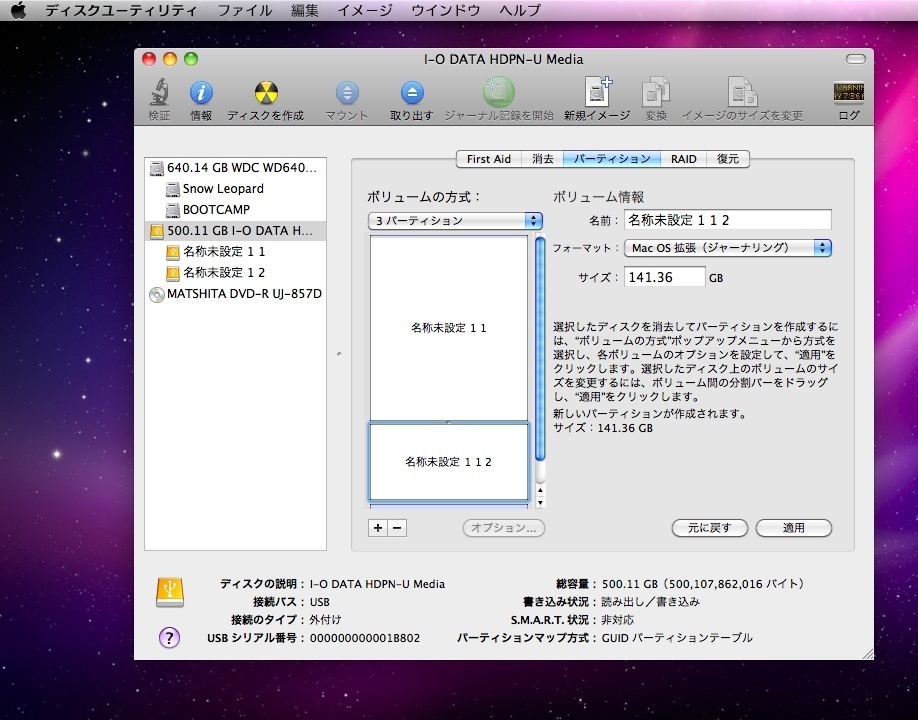Switch to the First Aid tab
Viewport: 918px width, 720px height.
[x=489, y=159]
